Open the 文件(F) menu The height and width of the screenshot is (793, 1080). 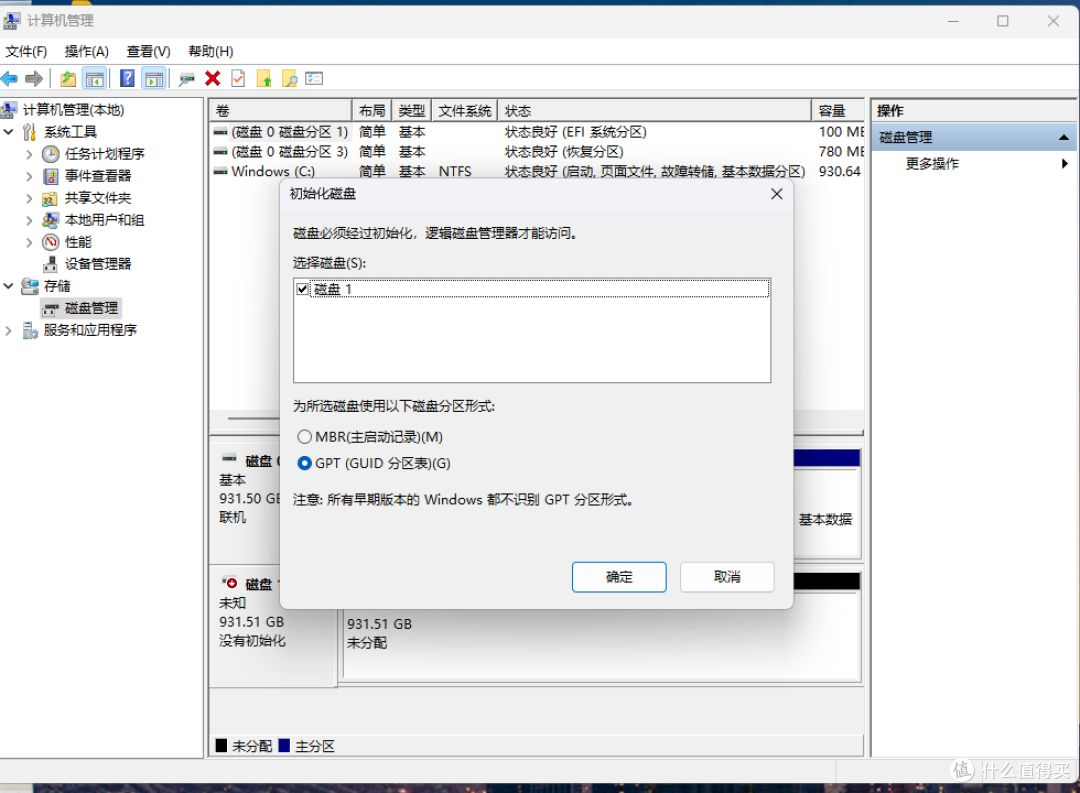point(26,52)
